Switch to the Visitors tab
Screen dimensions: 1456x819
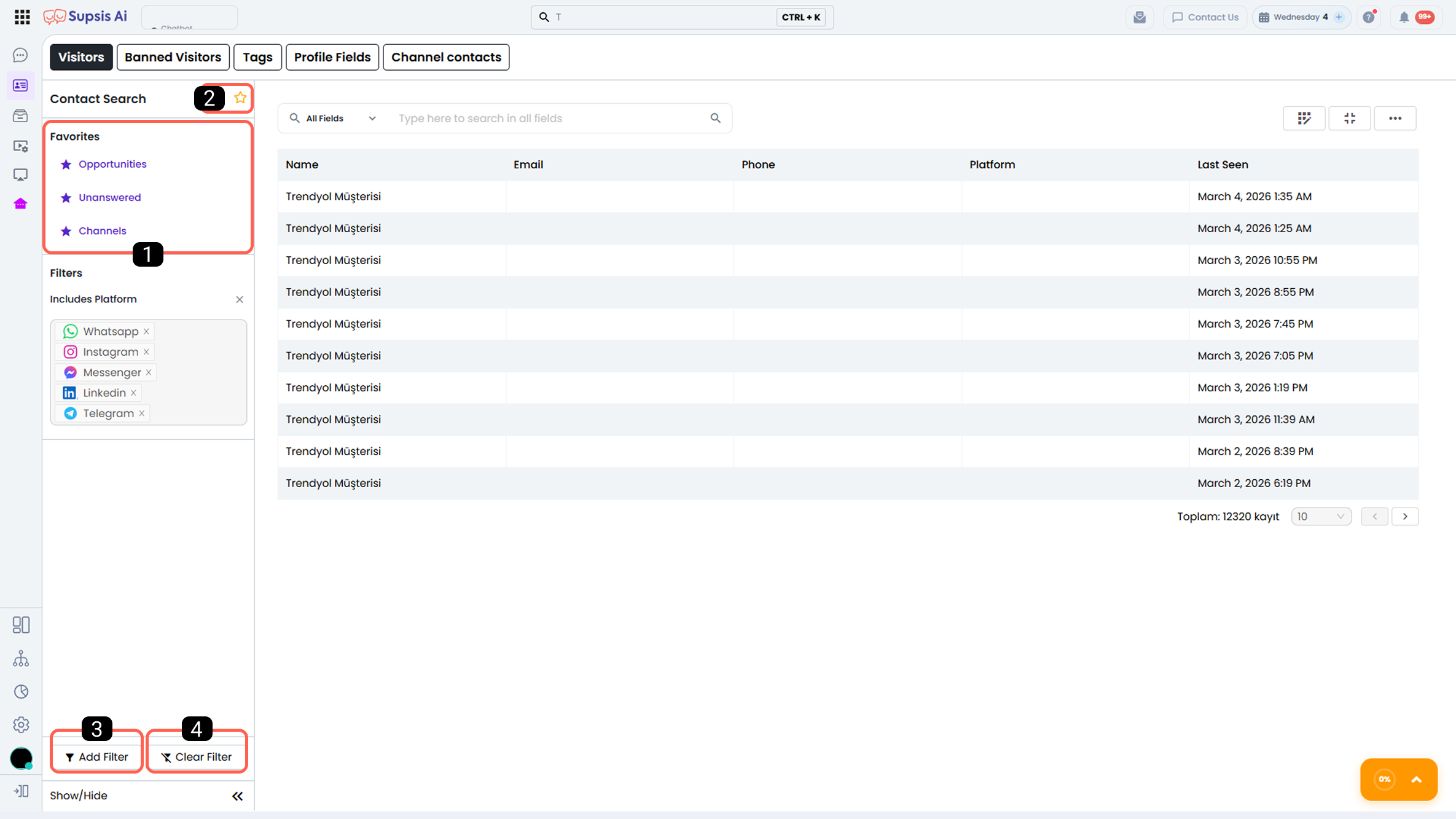pyautogui.click(x=81, y=57)
